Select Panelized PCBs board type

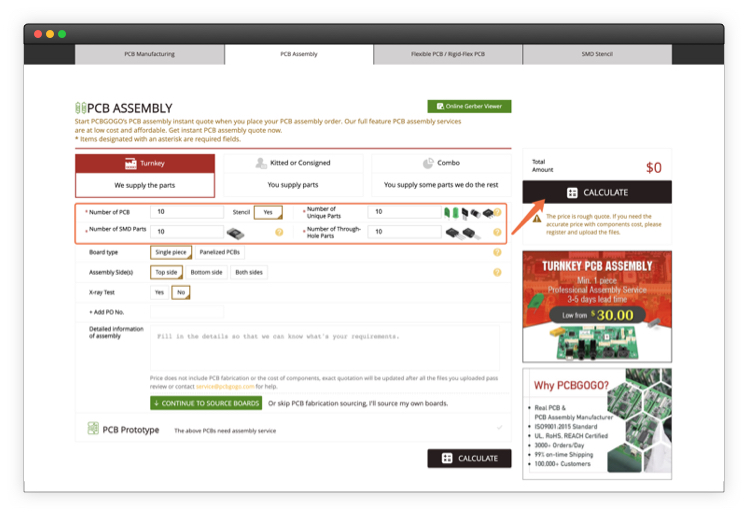click(x=219, y=252)
